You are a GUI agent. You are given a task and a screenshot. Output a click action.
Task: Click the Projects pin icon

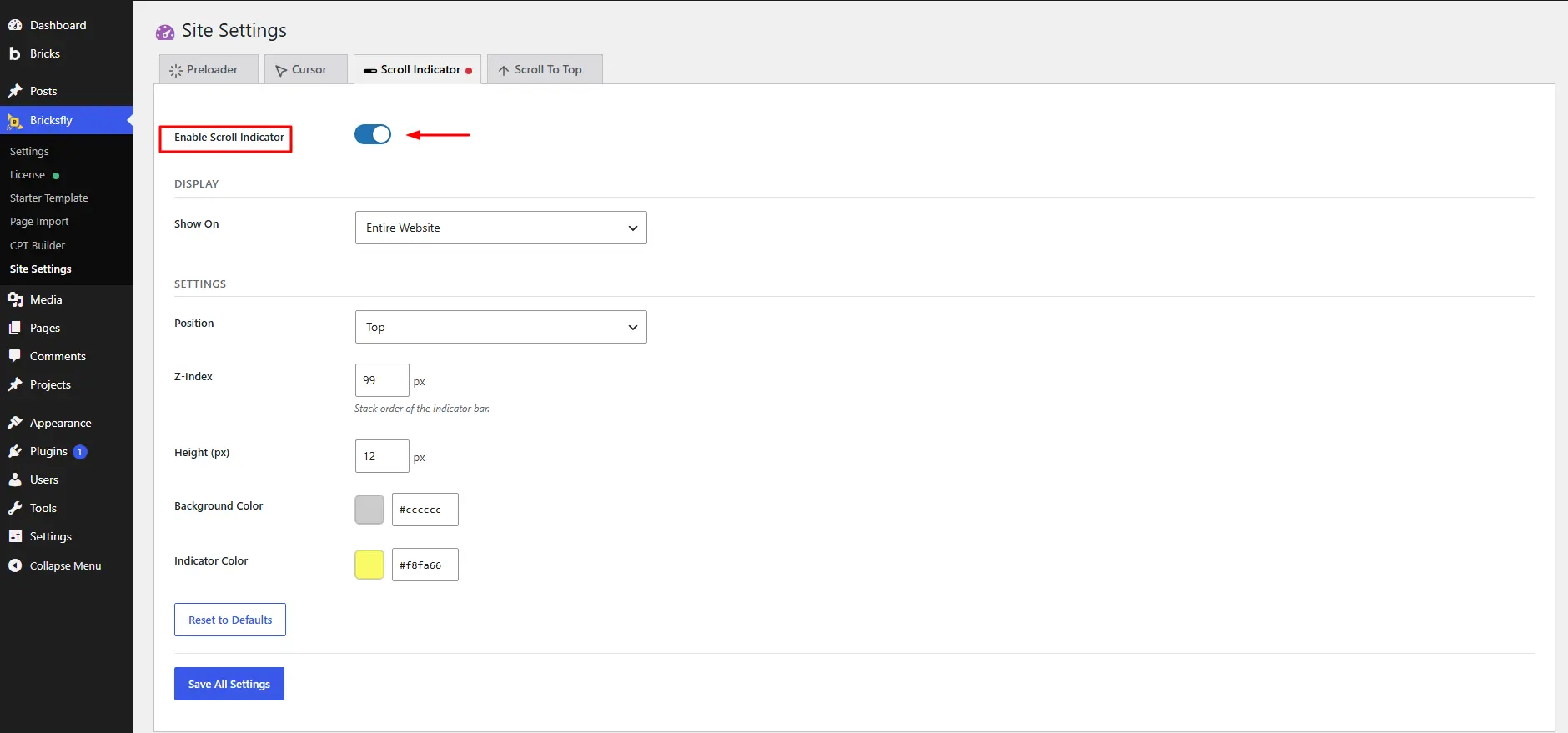click(15, 384)
